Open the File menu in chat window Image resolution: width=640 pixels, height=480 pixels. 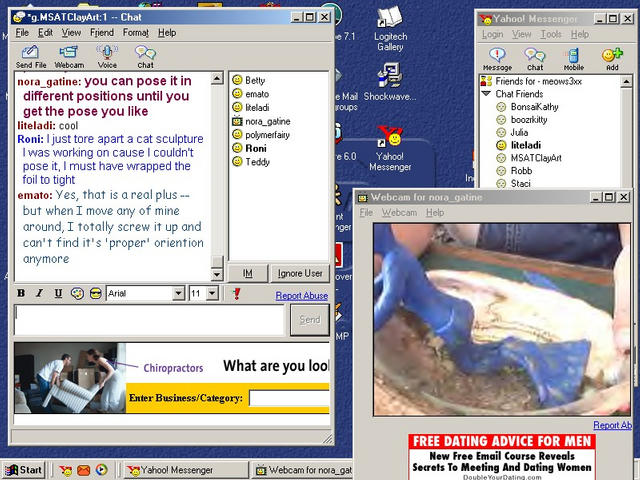click(22, 33)
